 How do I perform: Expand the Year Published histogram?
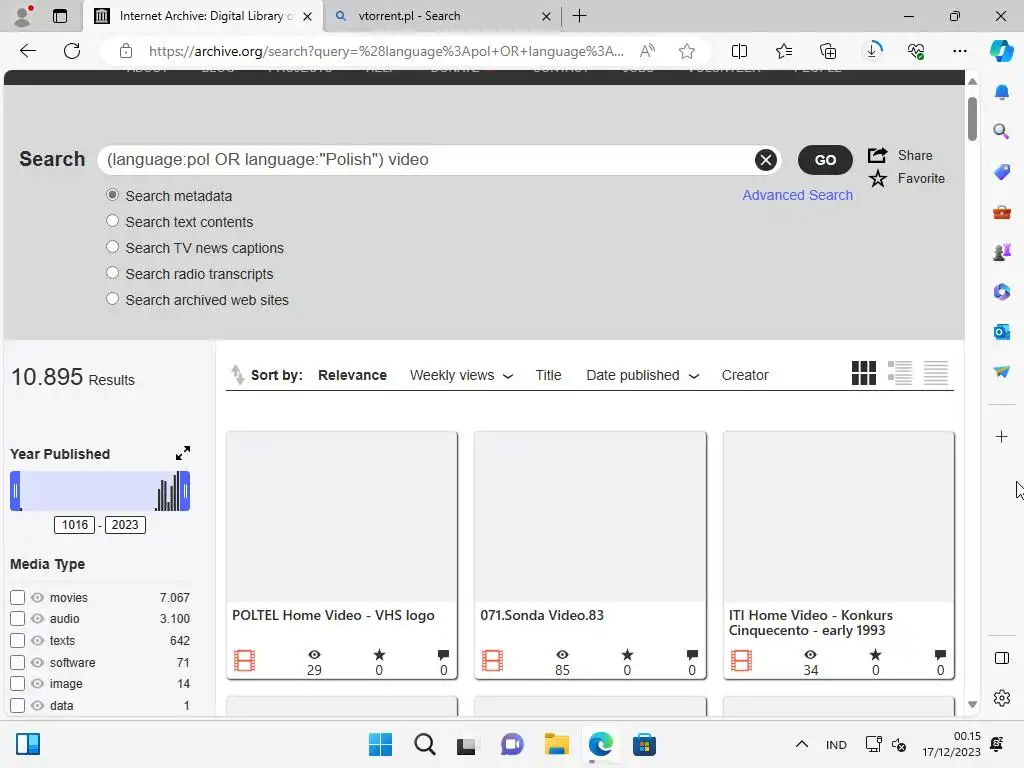(x=183, y=453)
